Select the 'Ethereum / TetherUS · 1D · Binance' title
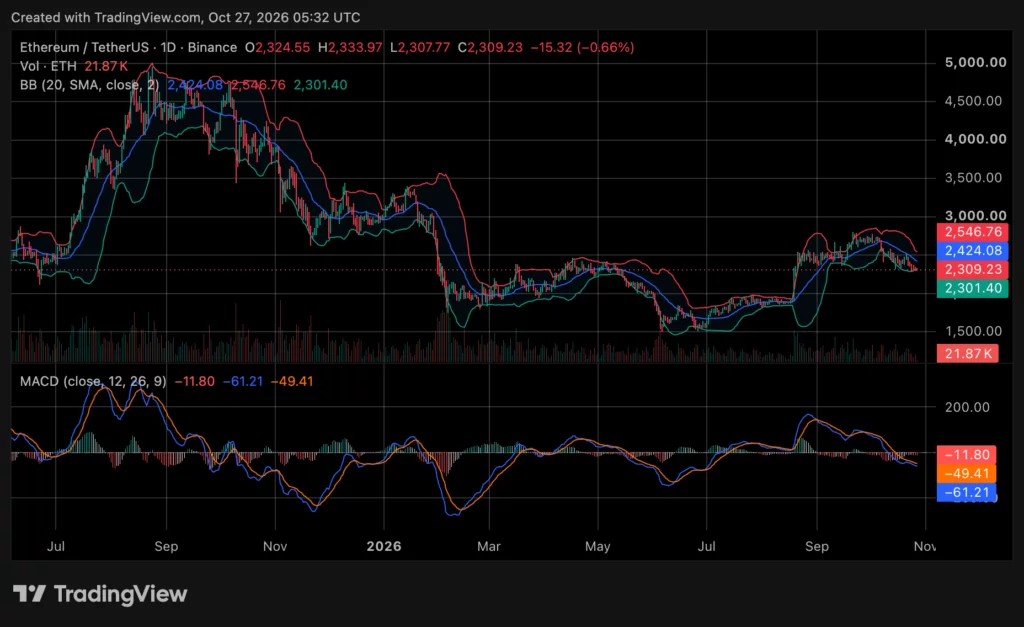The width and height of the screenshot is (1024, 627). (x=129, y=47)
